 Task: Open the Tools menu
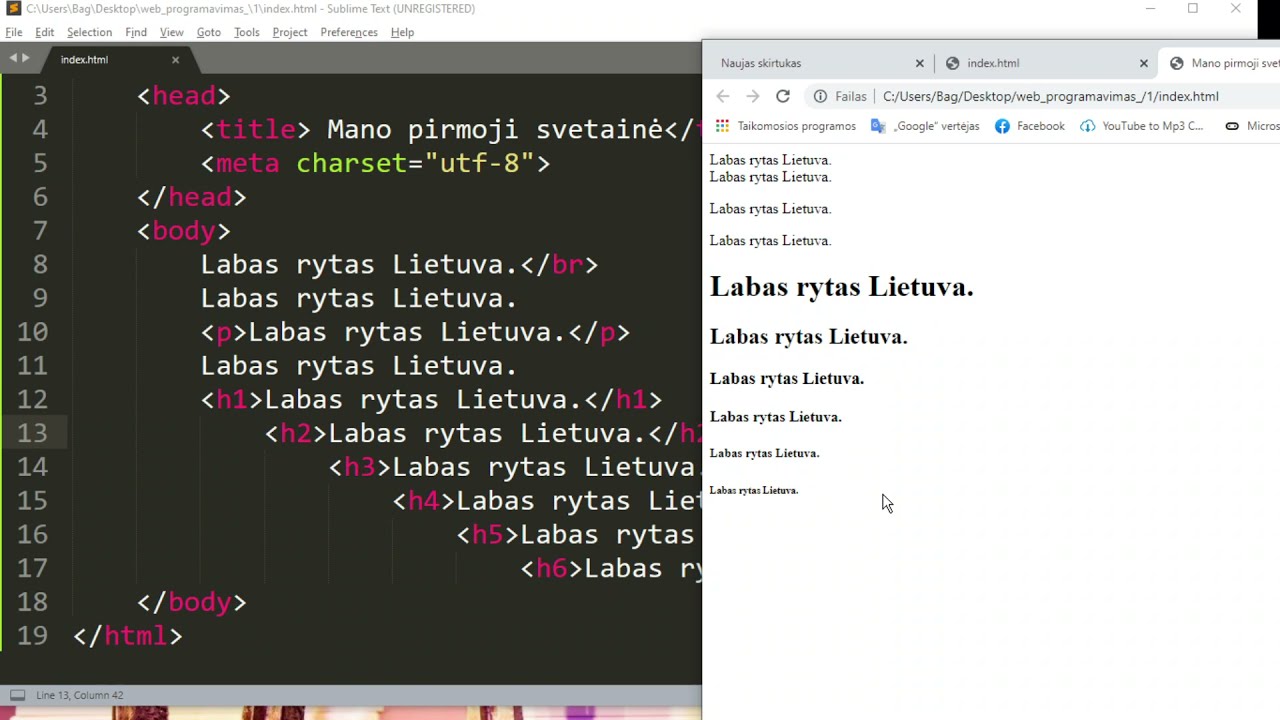pos(247,32)
